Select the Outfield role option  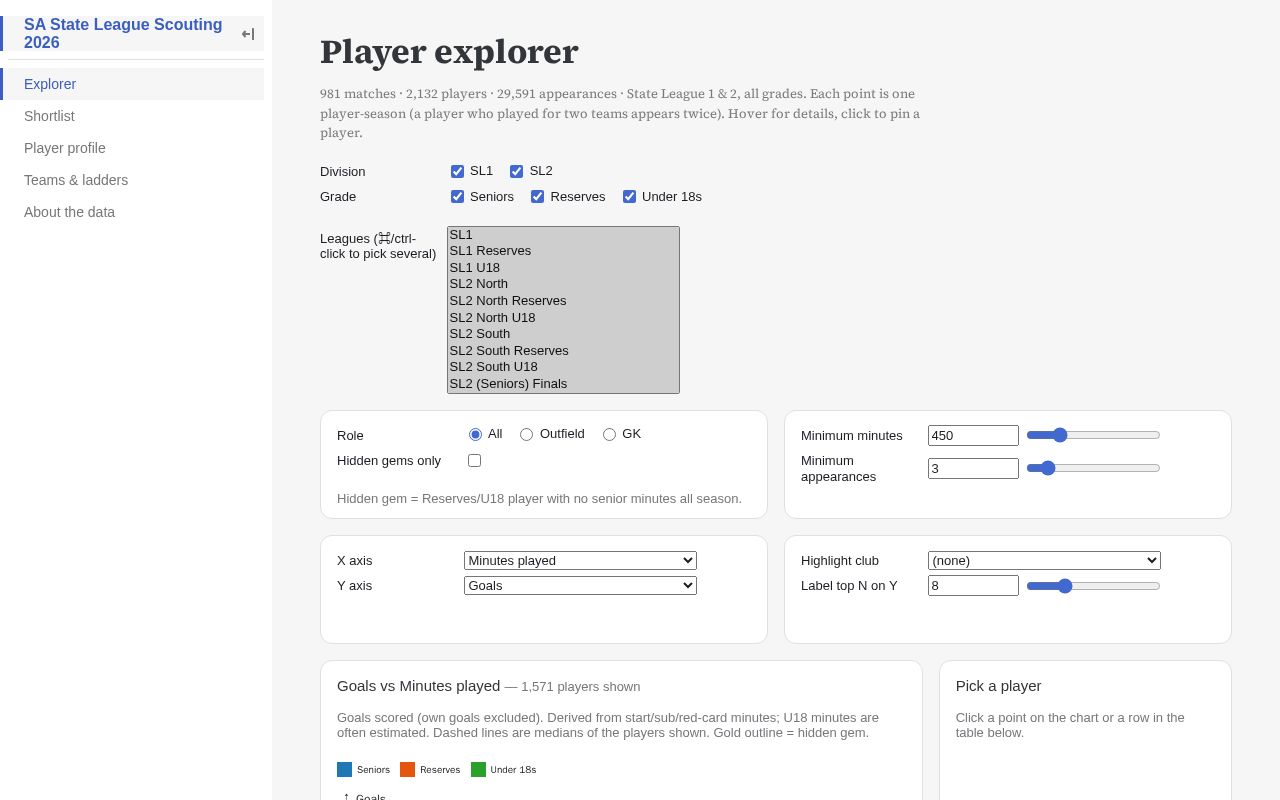click(x=526, y=434)
